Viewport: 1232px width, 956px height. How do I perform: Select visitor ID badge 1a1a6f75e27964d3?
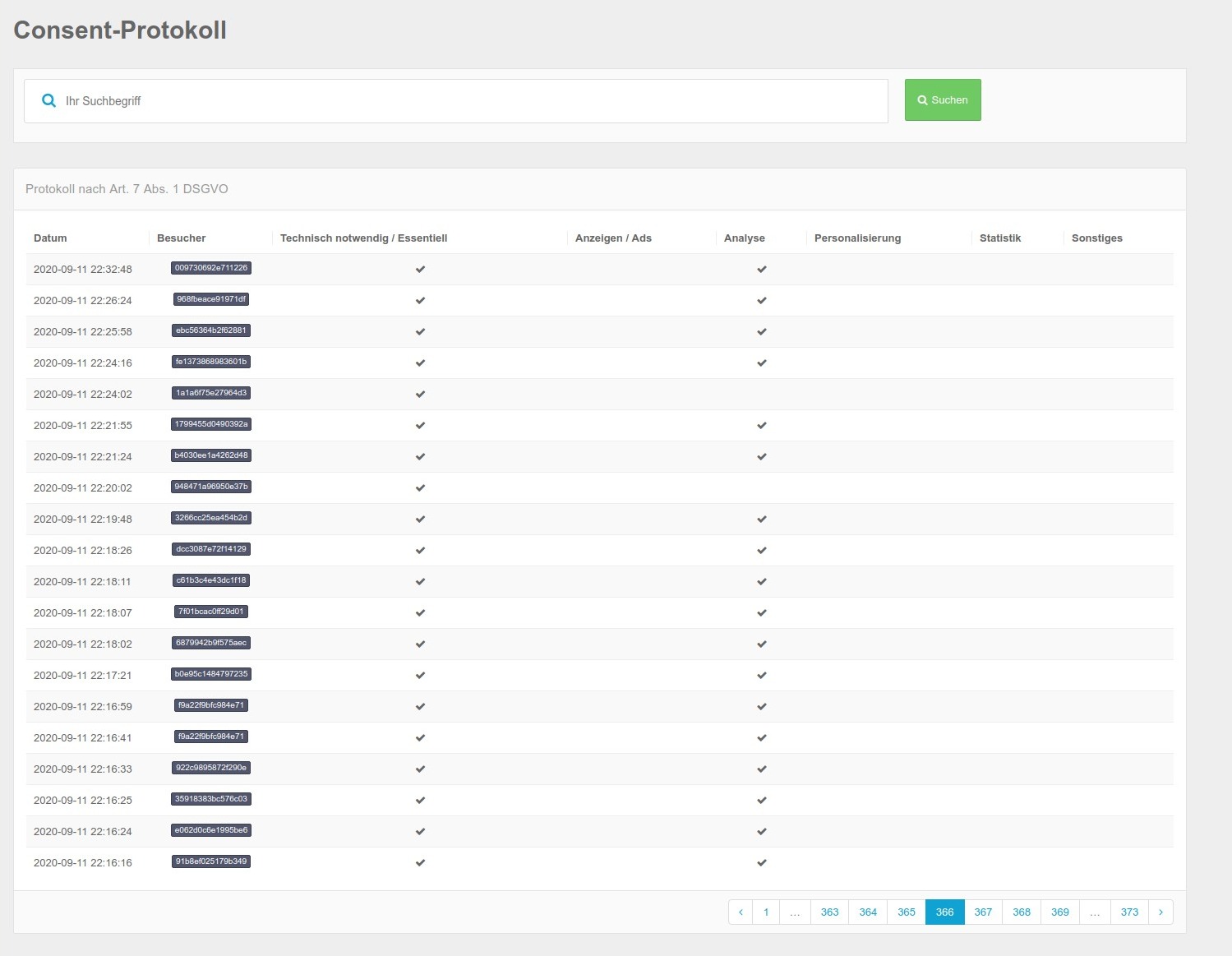click(x=211, y=393)
